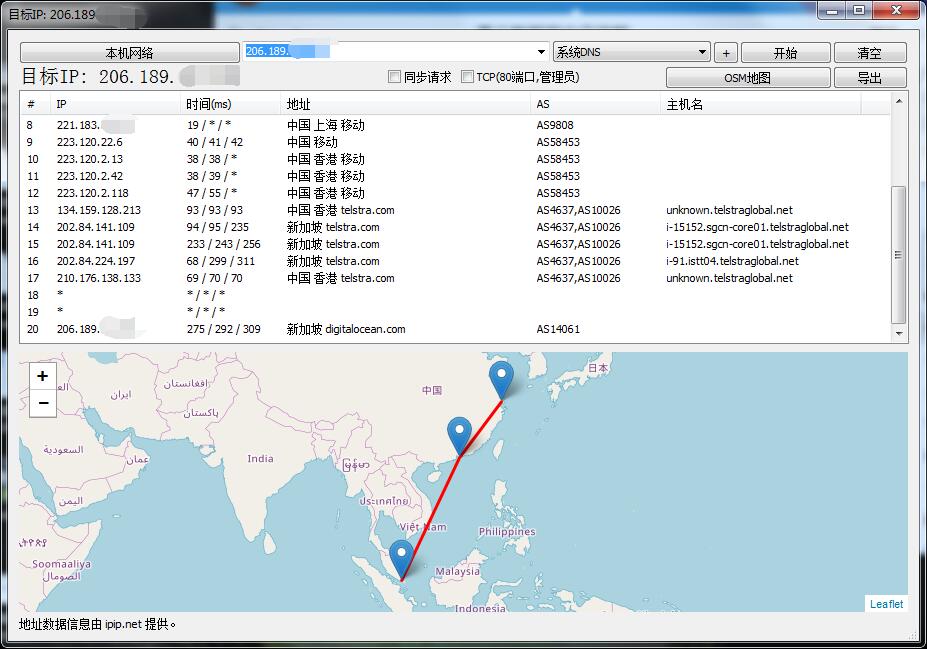Click the map marker over Shanghai

coord(501,381)
